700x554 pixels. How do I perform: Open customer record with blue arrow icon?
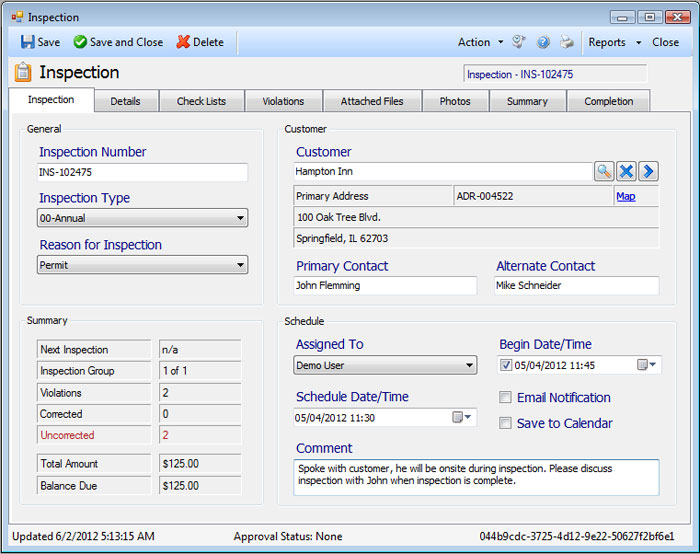pyautogui.click(x=649, y=171)
